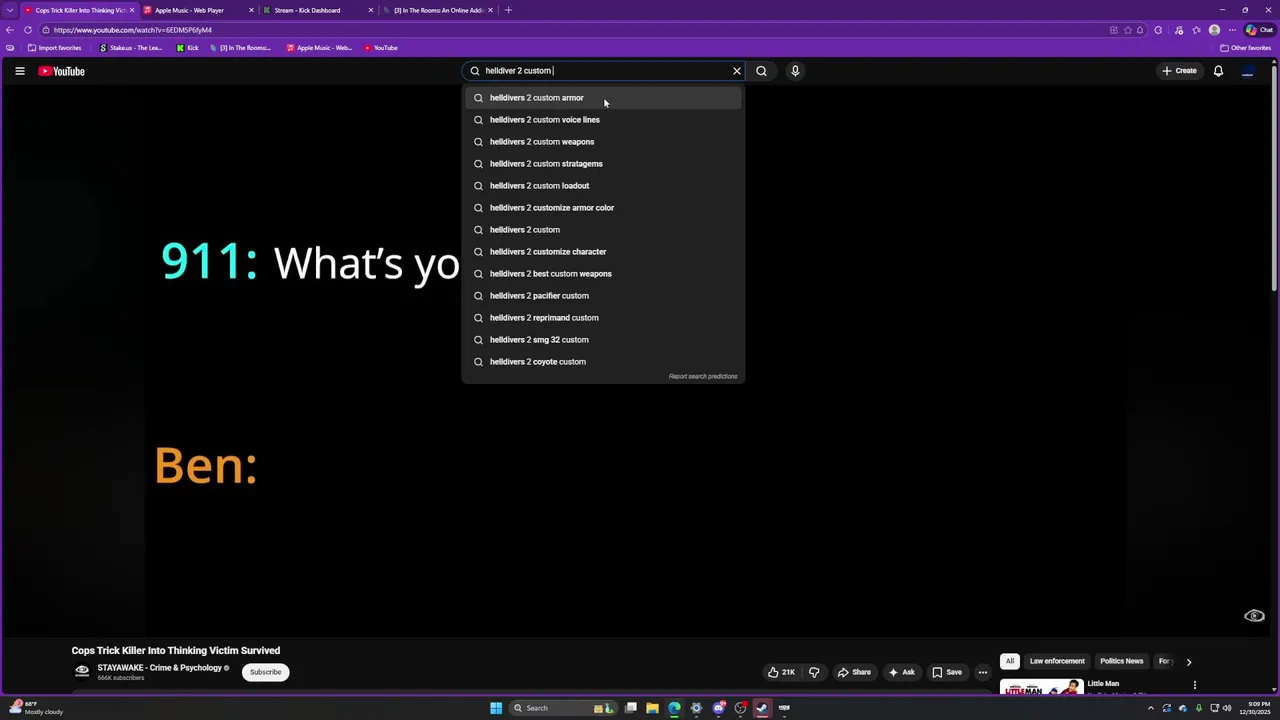Click the browser address bar URL

[x=133, y=30]
